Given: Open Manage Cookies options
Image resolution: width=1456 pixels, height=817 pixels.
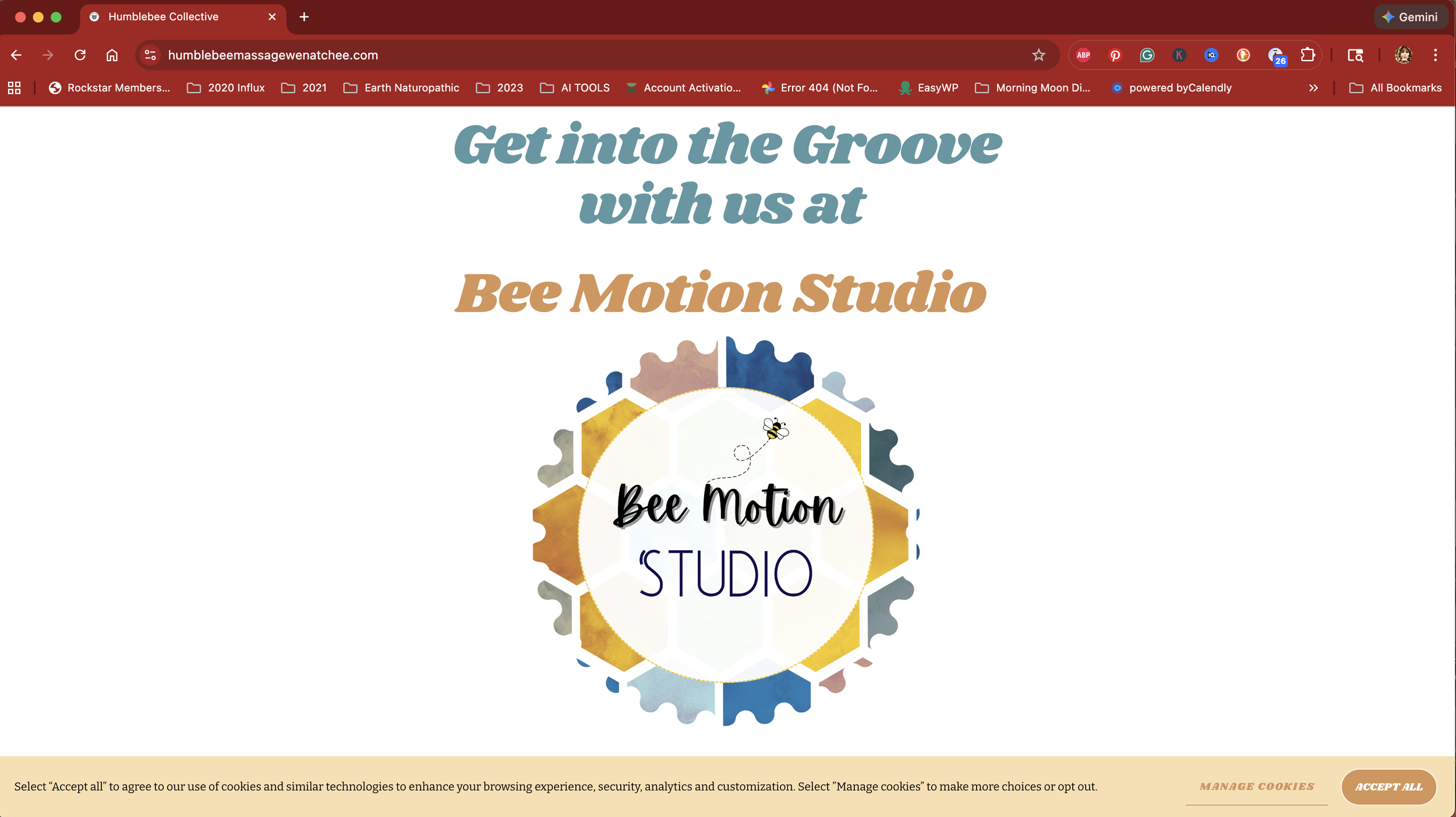Looking at the screenshot, I should tap(1257, 787).
